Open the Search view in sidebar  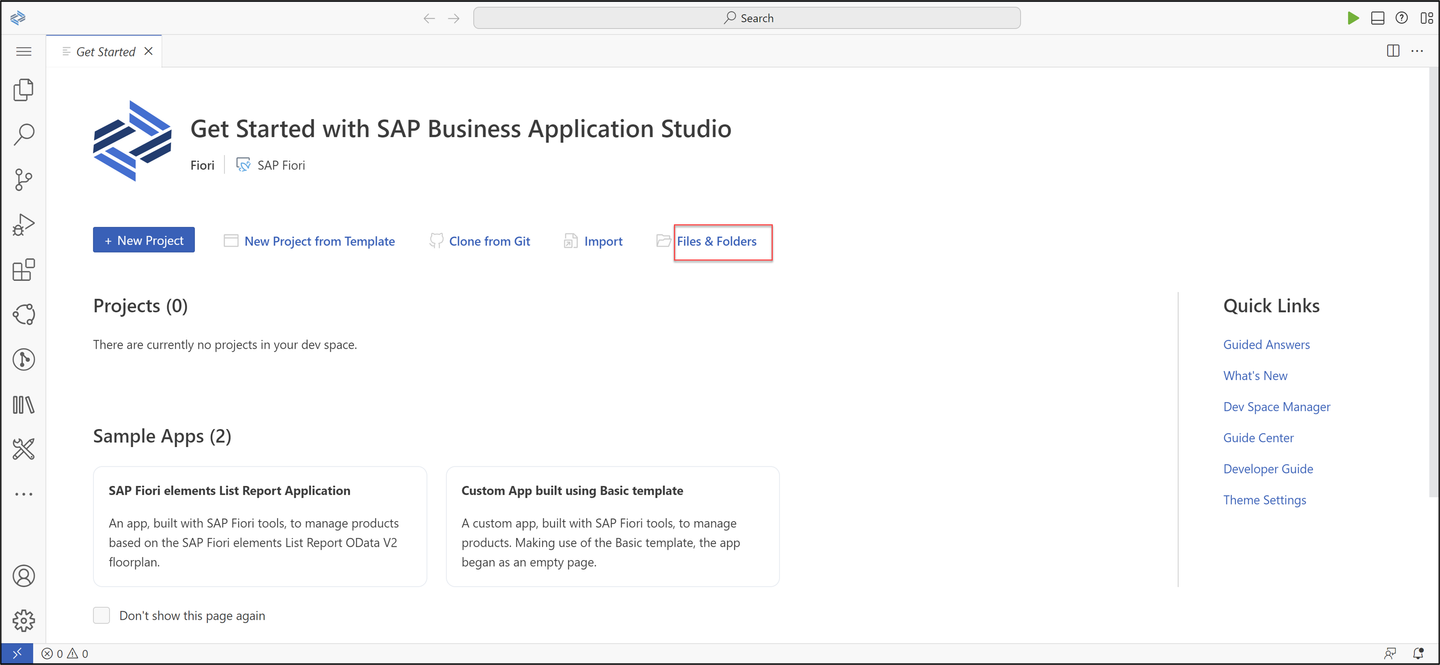click(24, 135)
